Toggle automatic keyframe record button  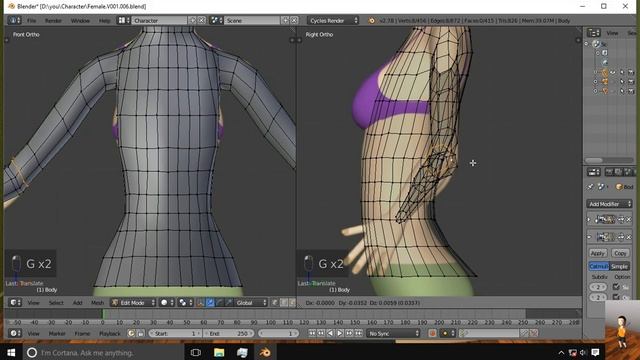pyautogui.click(x=432, y=333)
